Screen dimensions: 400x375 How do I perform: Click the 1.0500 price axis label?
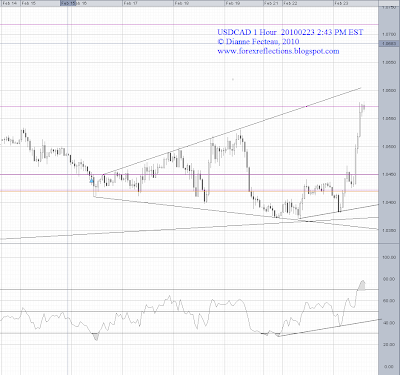389,146
